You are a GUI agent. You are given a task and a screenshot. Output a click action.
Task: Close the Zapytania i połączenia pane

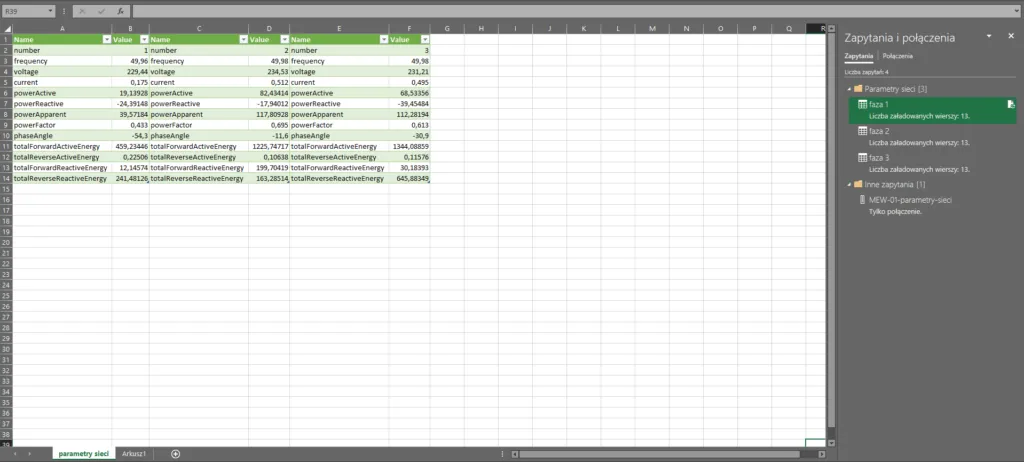[1010, 36]
